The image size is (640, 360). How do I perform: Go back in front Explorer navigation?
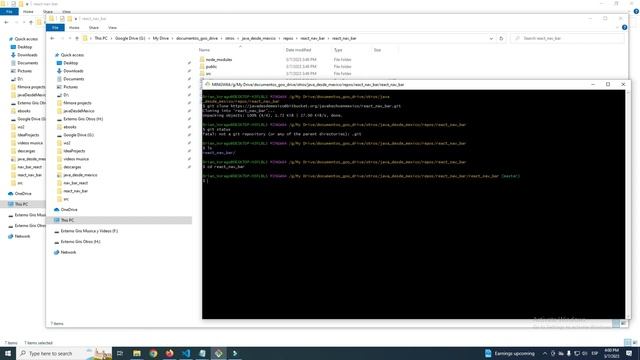(x=52, y=38)
